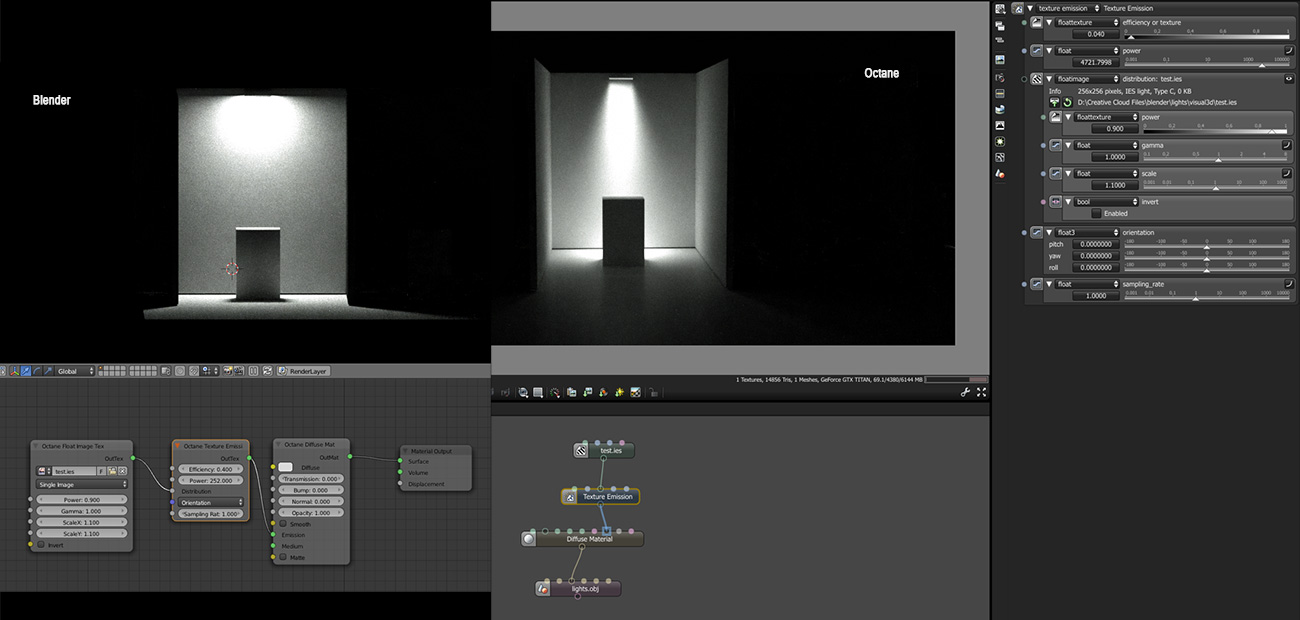Click the test.ies node's hatched texture icon

click(x=581, y=451)
